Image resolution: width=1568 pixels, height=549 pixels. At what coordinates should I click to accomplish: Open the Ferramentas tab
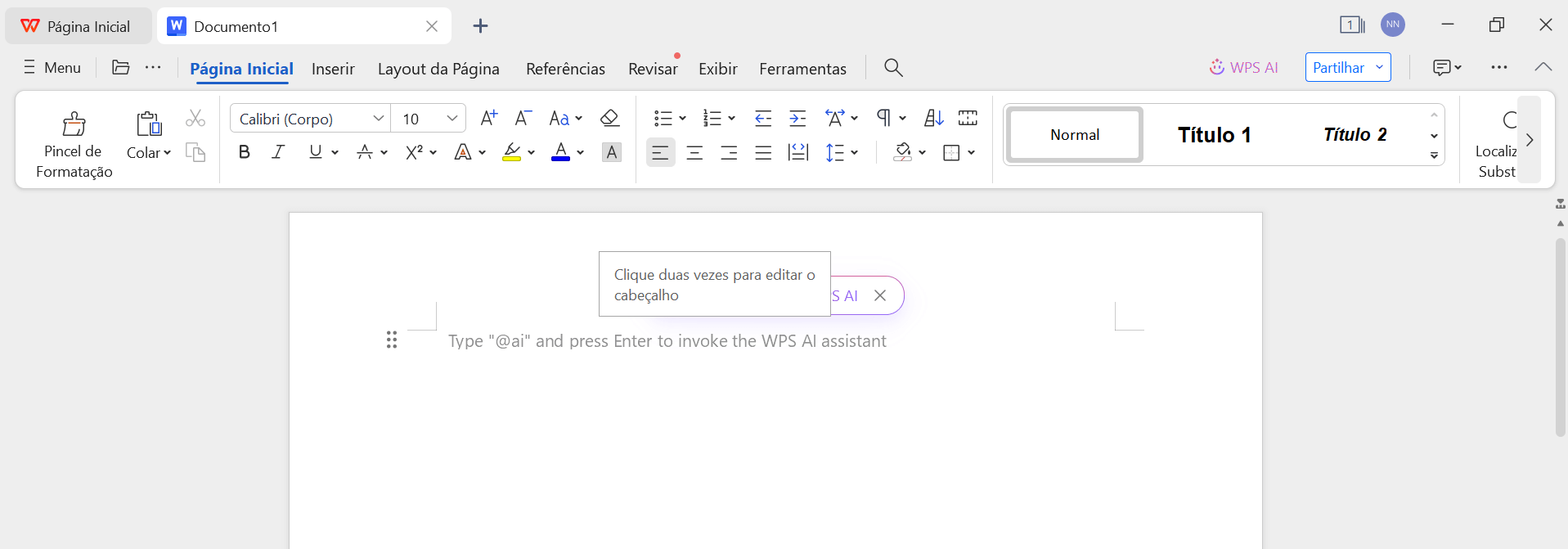click(802, 69)
